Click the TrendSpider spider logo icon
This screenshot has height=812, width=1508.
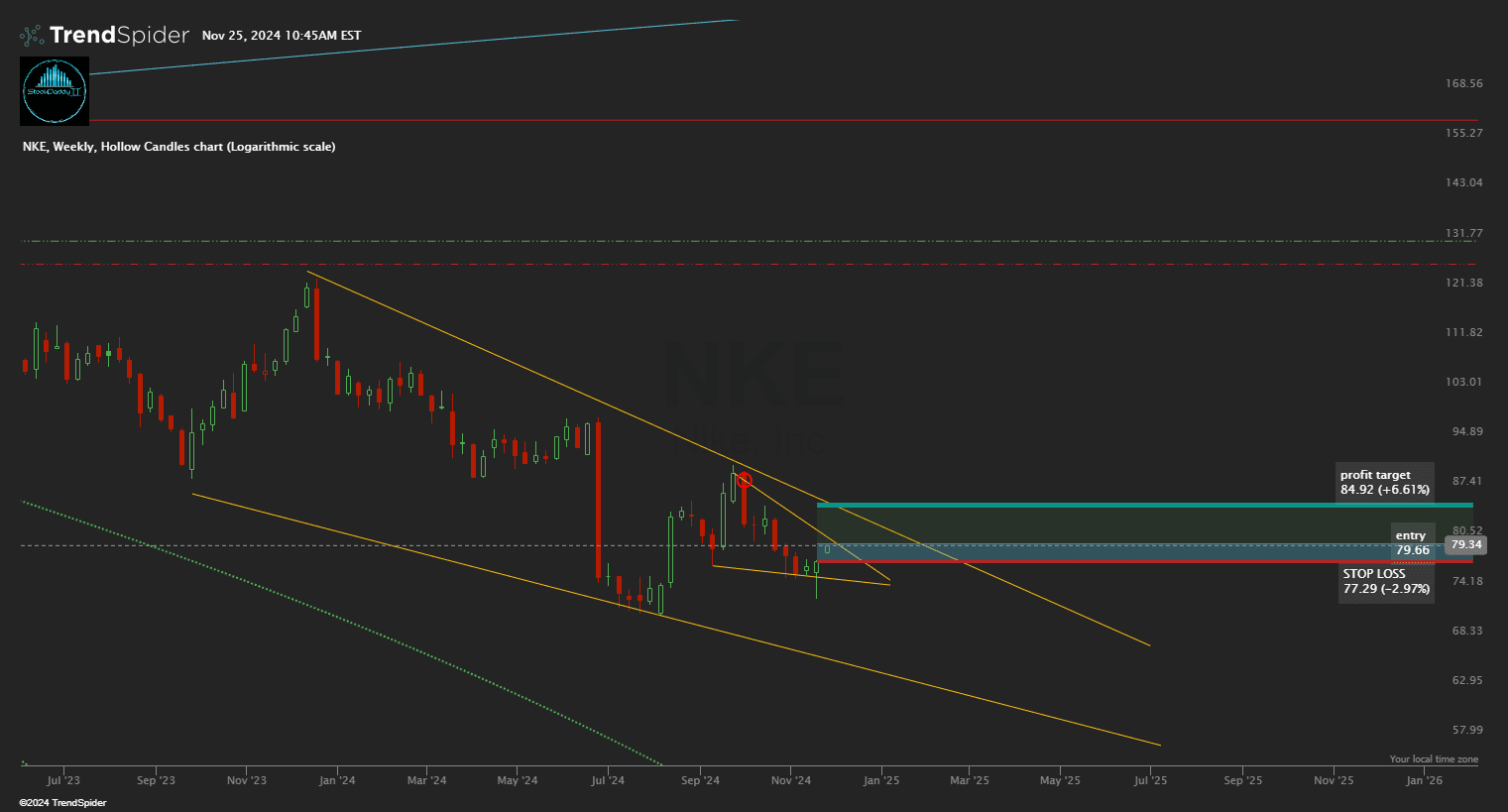(x=32, y=36)
